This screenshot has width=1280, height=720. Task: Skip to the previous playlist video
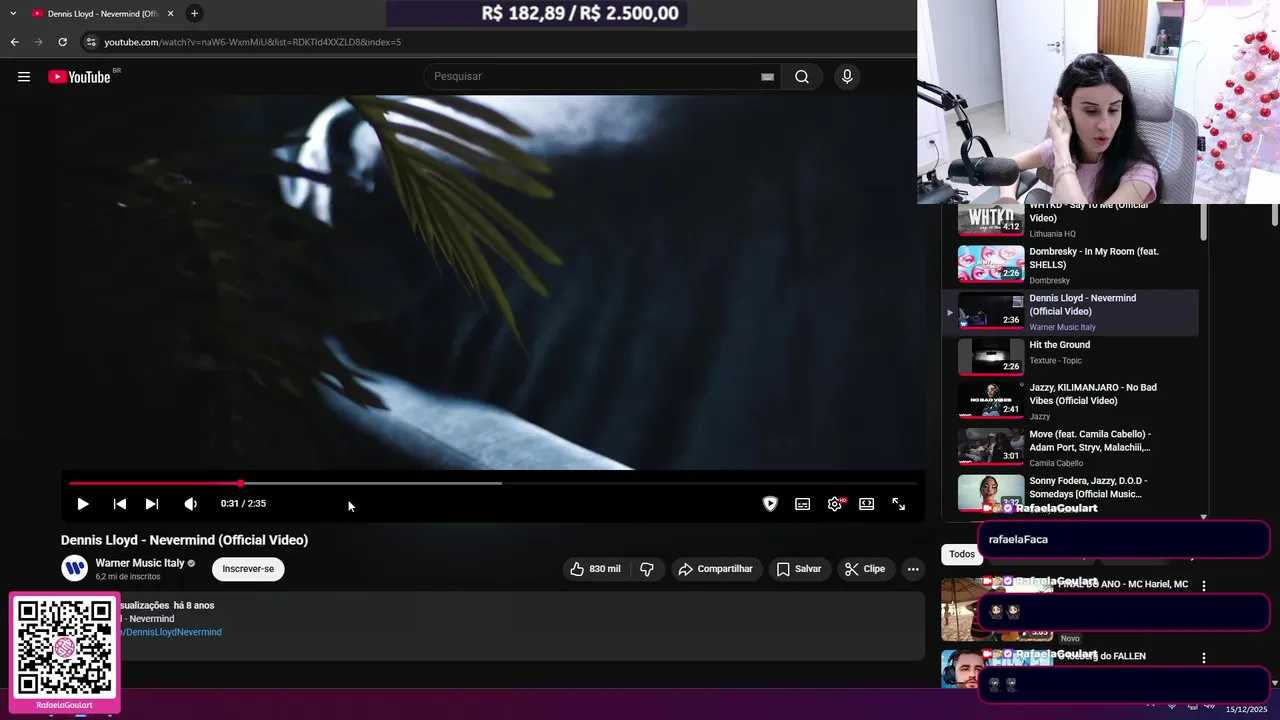click(x=120, y=504)
